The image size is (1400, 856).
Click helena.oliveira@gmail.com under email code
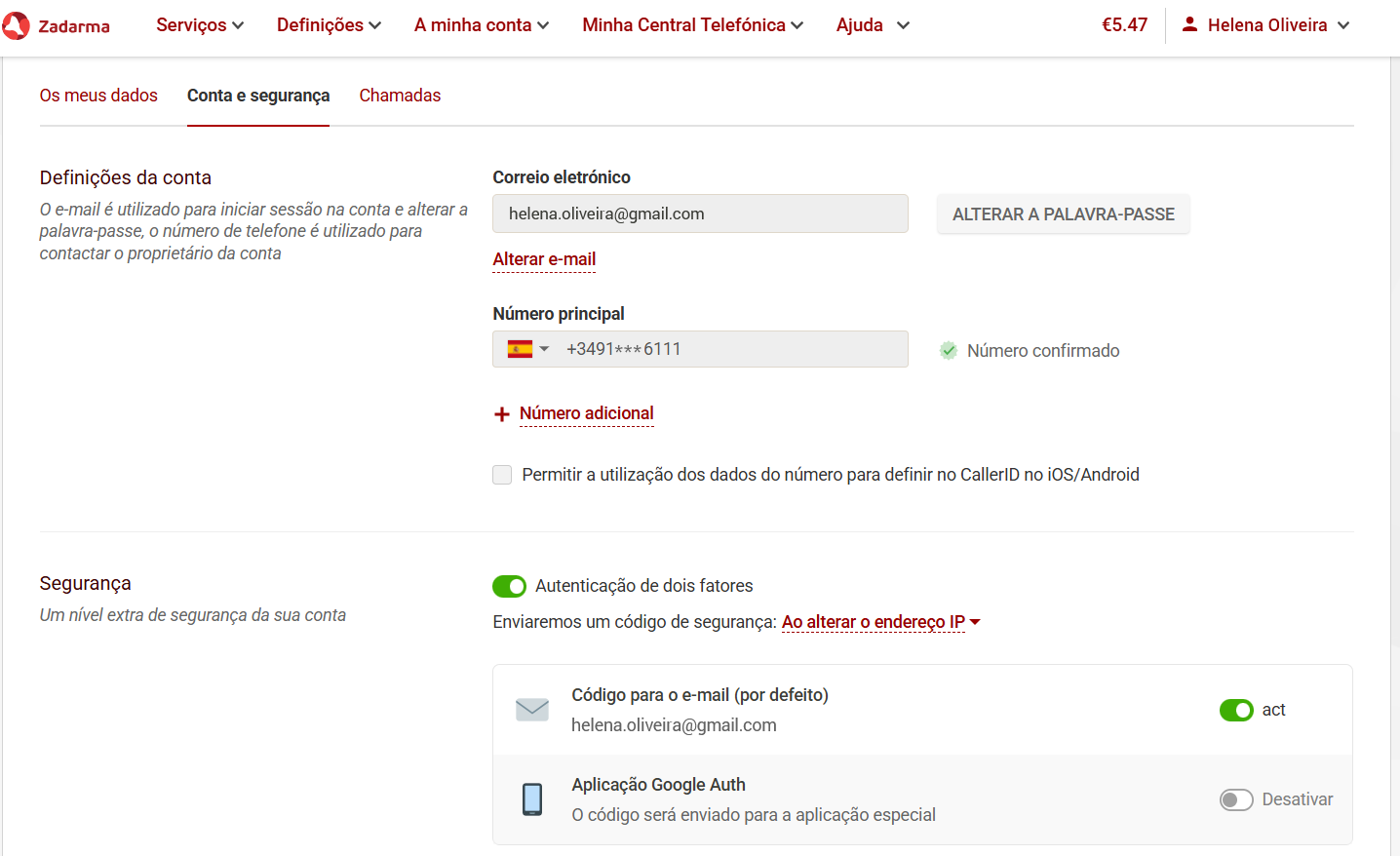pyautogui.click(x=674, y=725)
